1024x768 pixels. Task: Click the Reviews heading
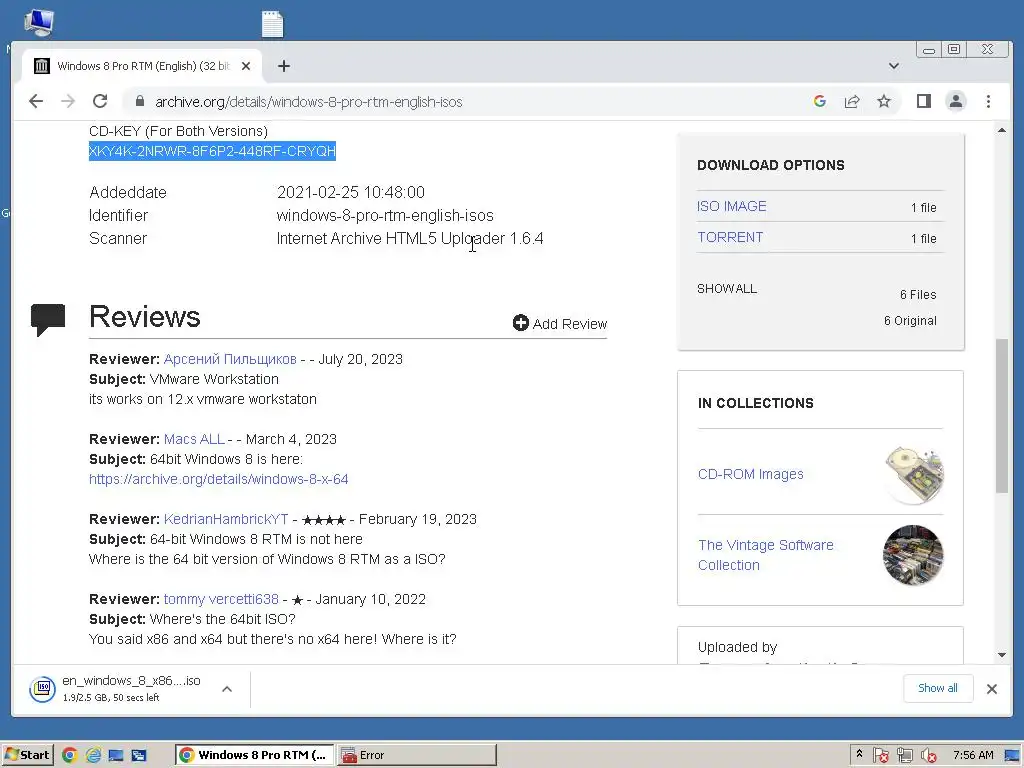tap(144, 317)
